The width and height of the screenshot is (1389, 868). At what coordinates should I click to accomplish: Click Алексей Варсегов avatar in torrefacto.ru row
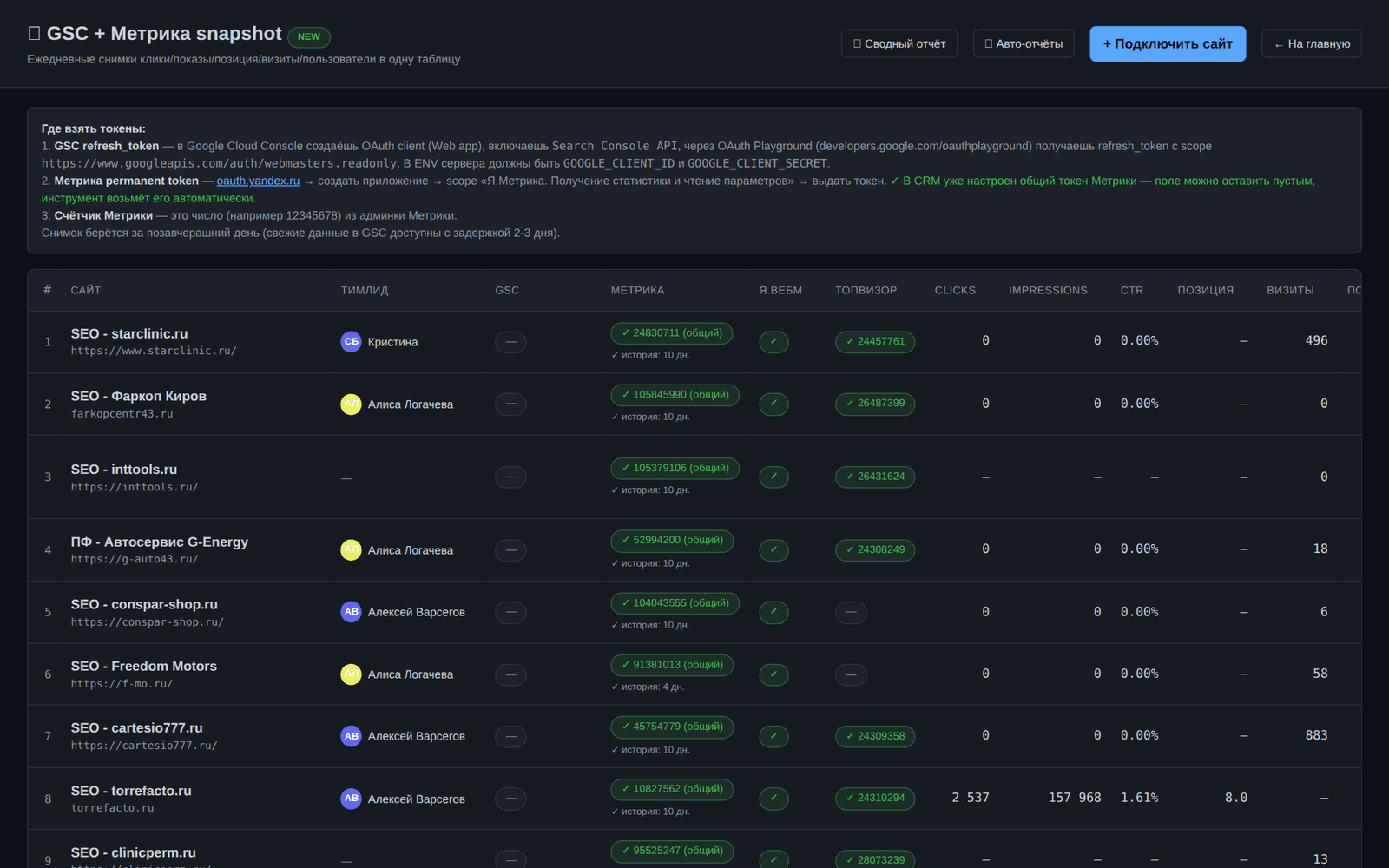(x=351, y=799)
